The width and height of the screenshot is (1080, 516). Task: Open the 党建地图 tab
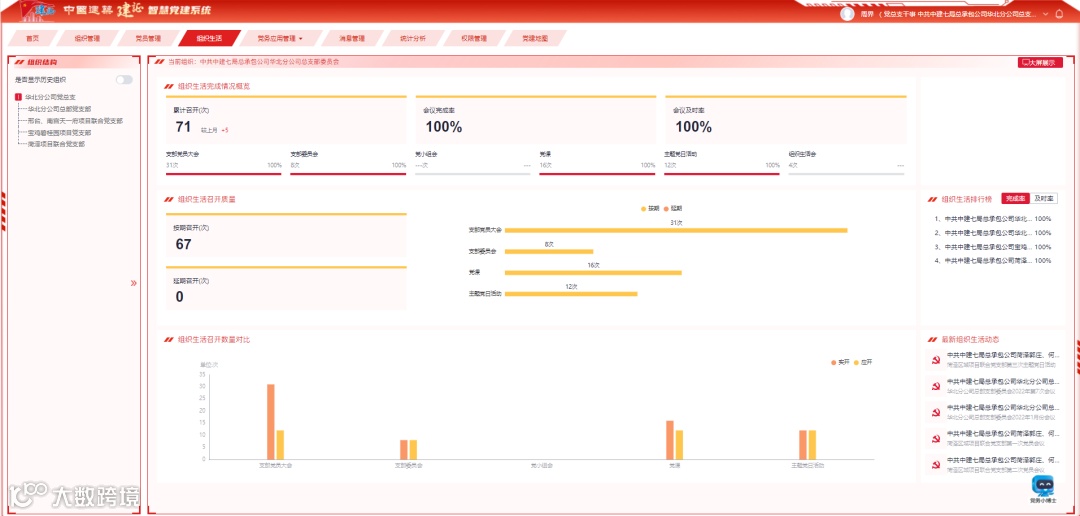tap(535, 39)
